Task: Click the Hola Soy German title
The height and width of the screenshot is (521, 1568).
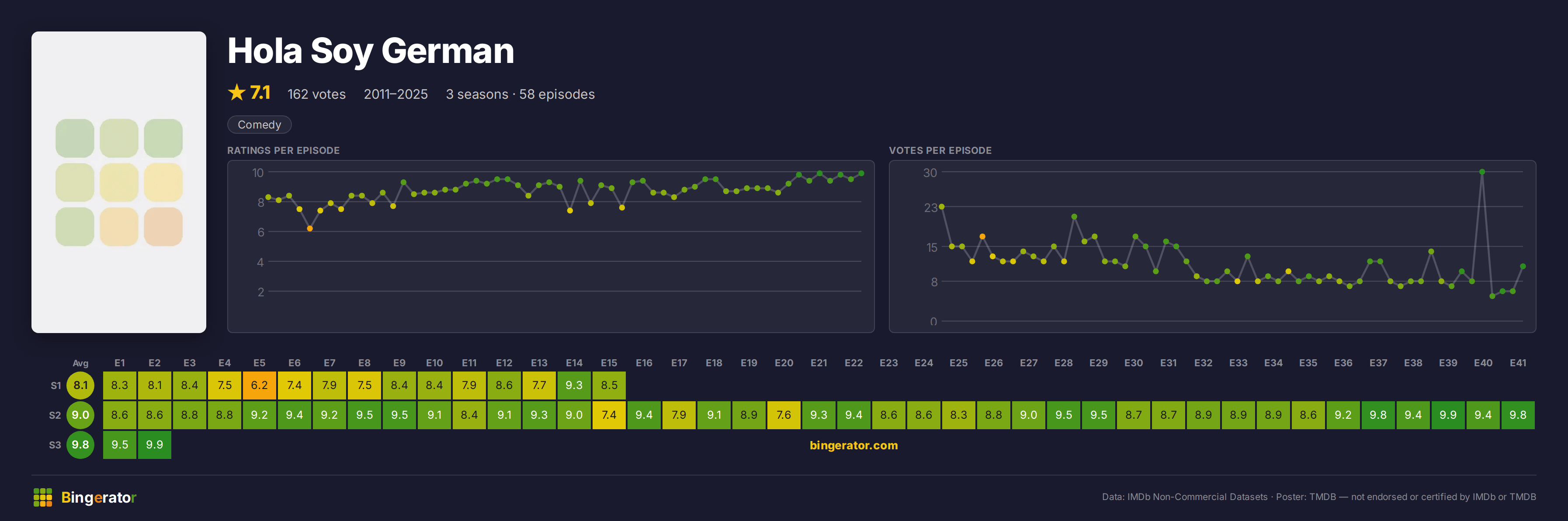Action: pos(371,51)
